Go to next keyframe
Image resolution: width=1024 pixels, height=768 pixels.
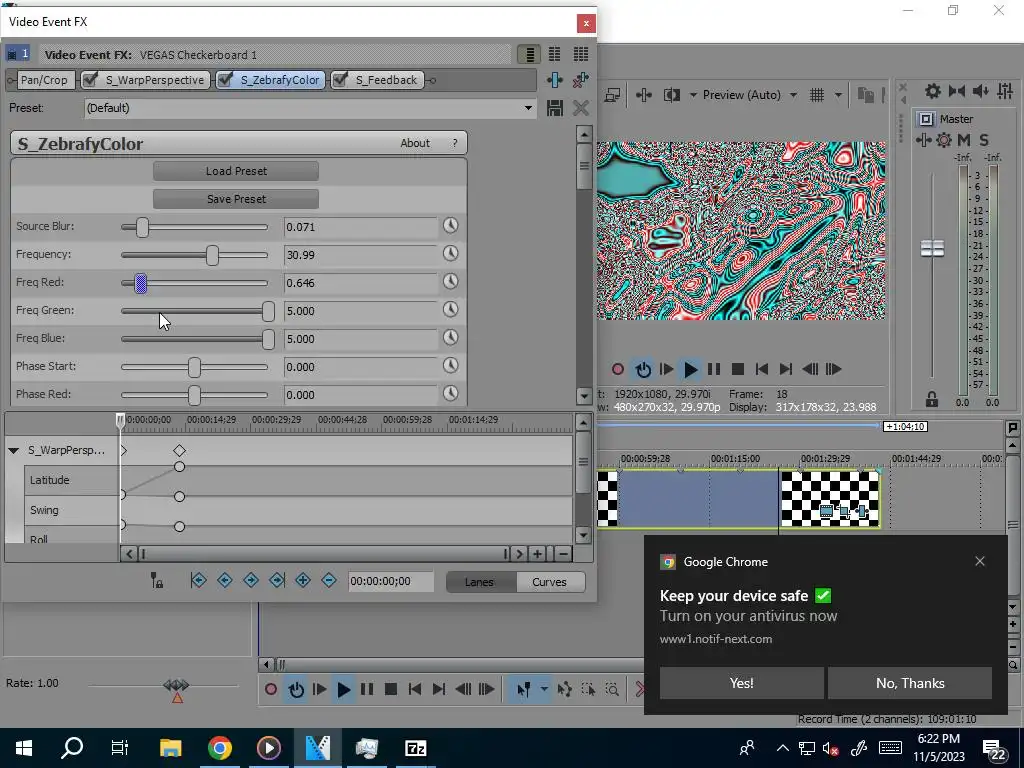click(251, 581)
